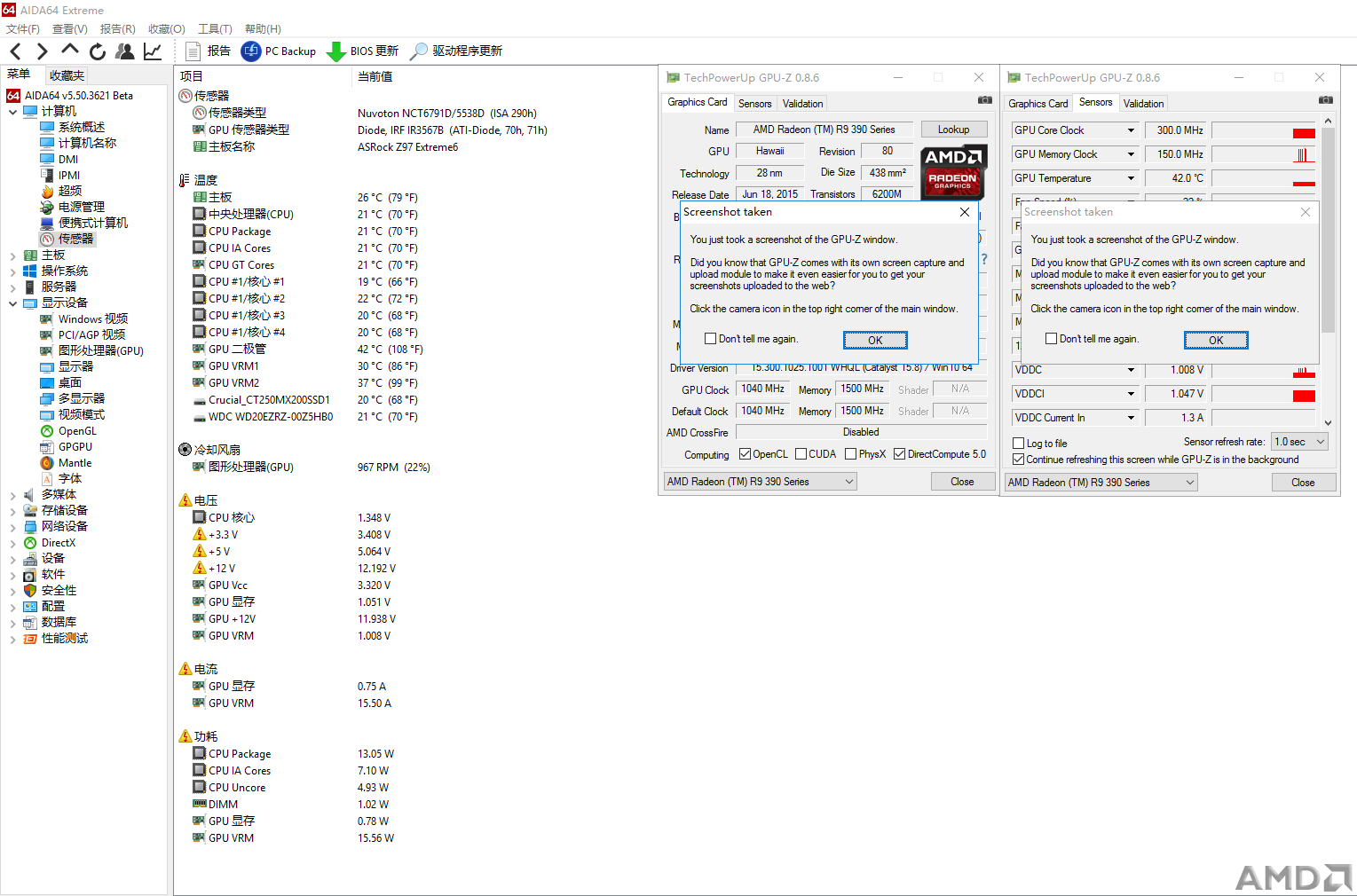Open Mantle entry in the display tree
Viewport: 1357px width, 896px height.
[67, 463]
